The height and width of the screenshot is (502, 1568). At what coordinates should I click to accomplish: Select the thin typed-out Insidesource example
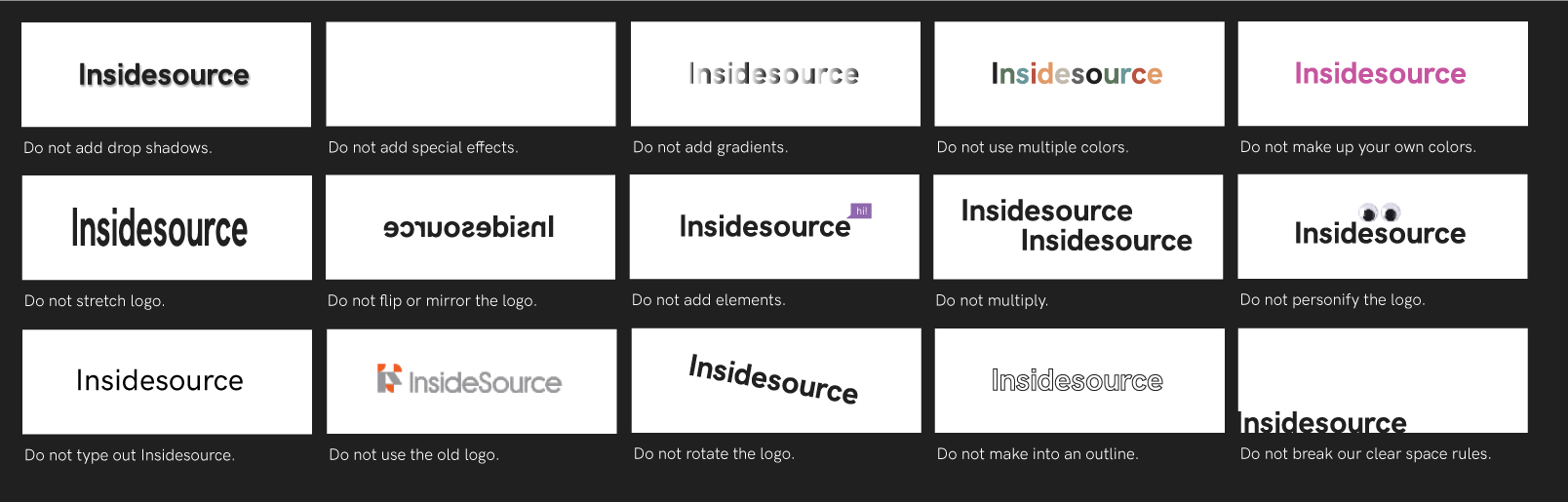tap(160, 380)
